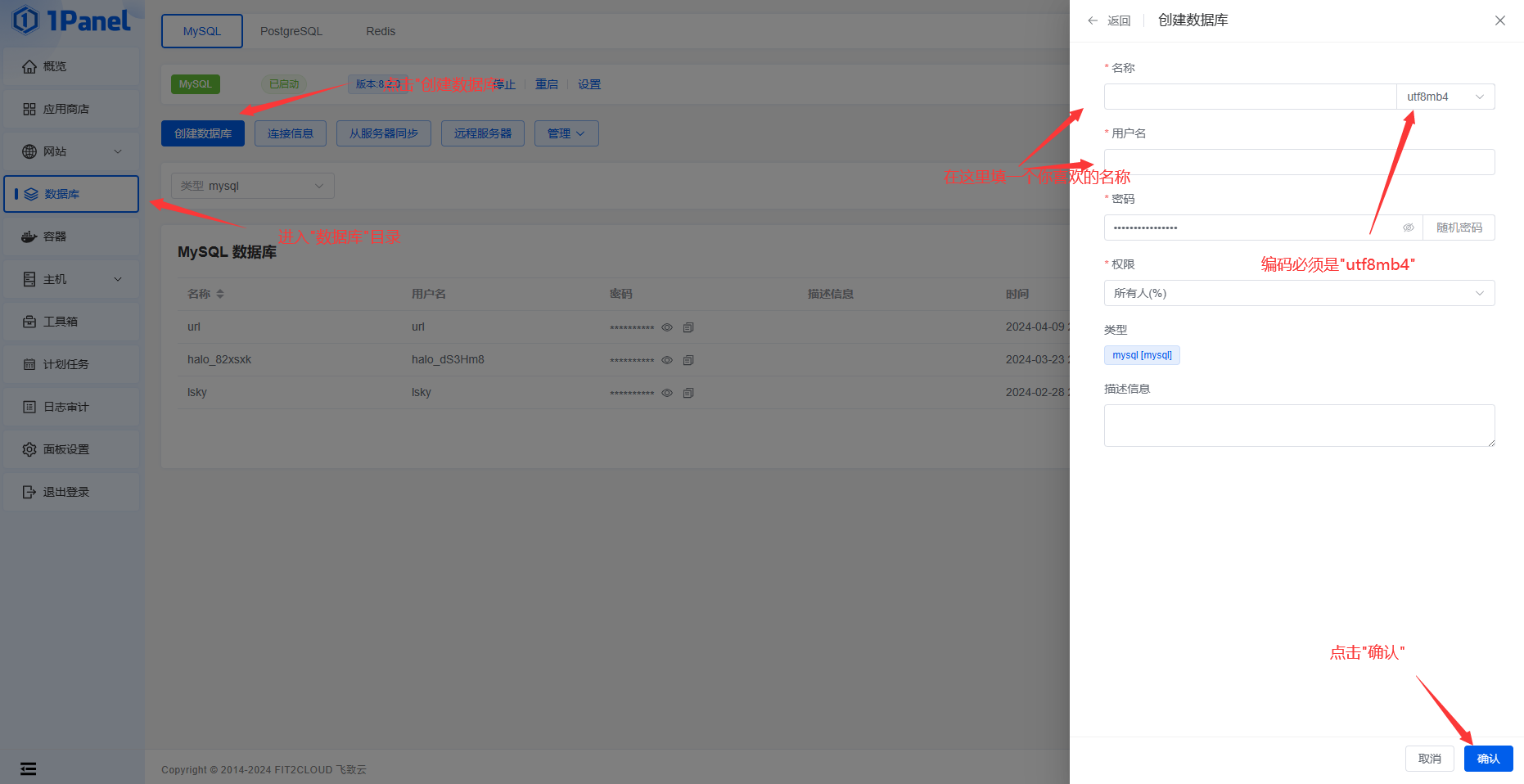Close the create database drawer
The width and height of the screenshot is (1524, 784).
1499,20
